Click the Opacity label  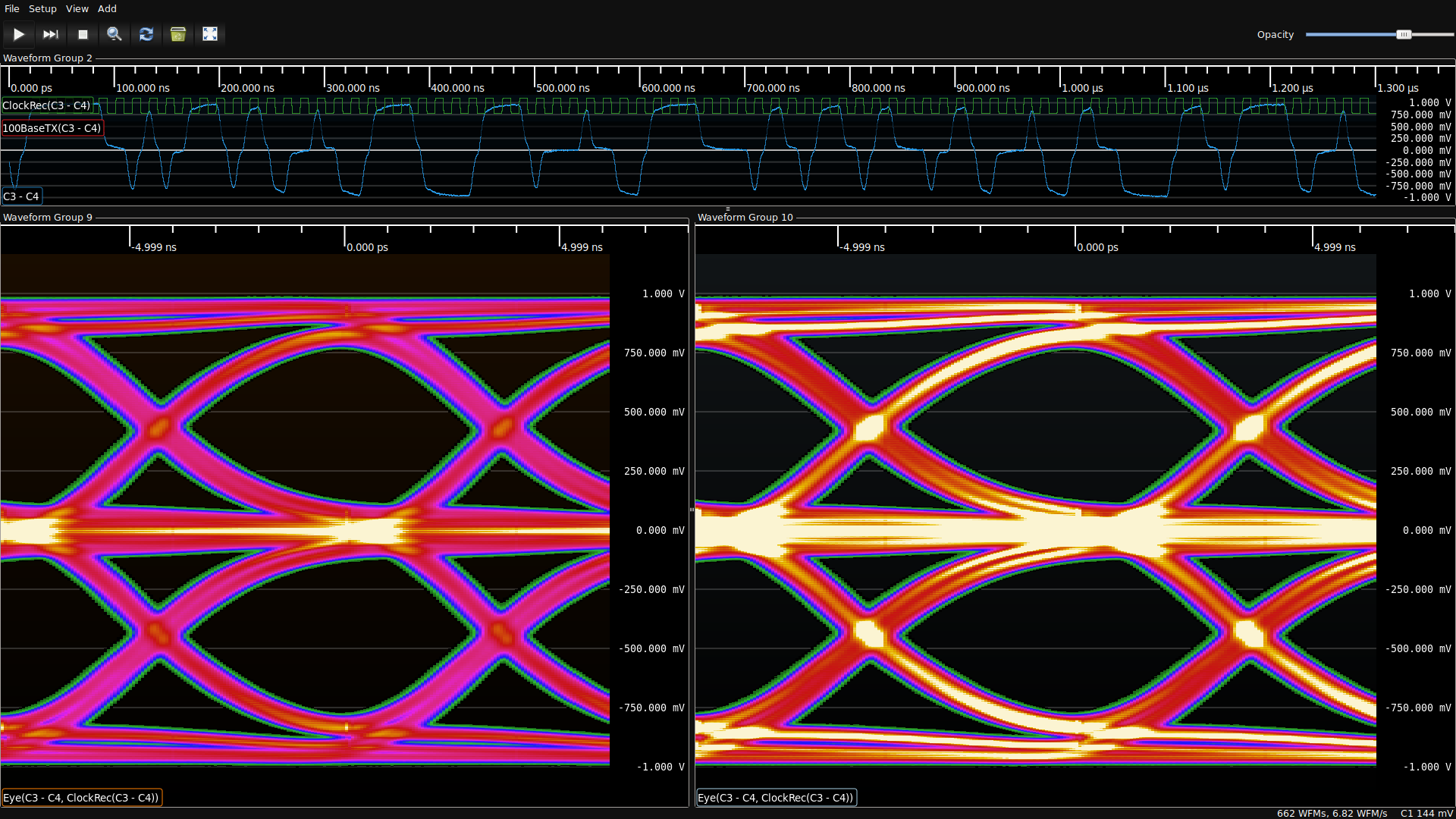[1276, 35]
